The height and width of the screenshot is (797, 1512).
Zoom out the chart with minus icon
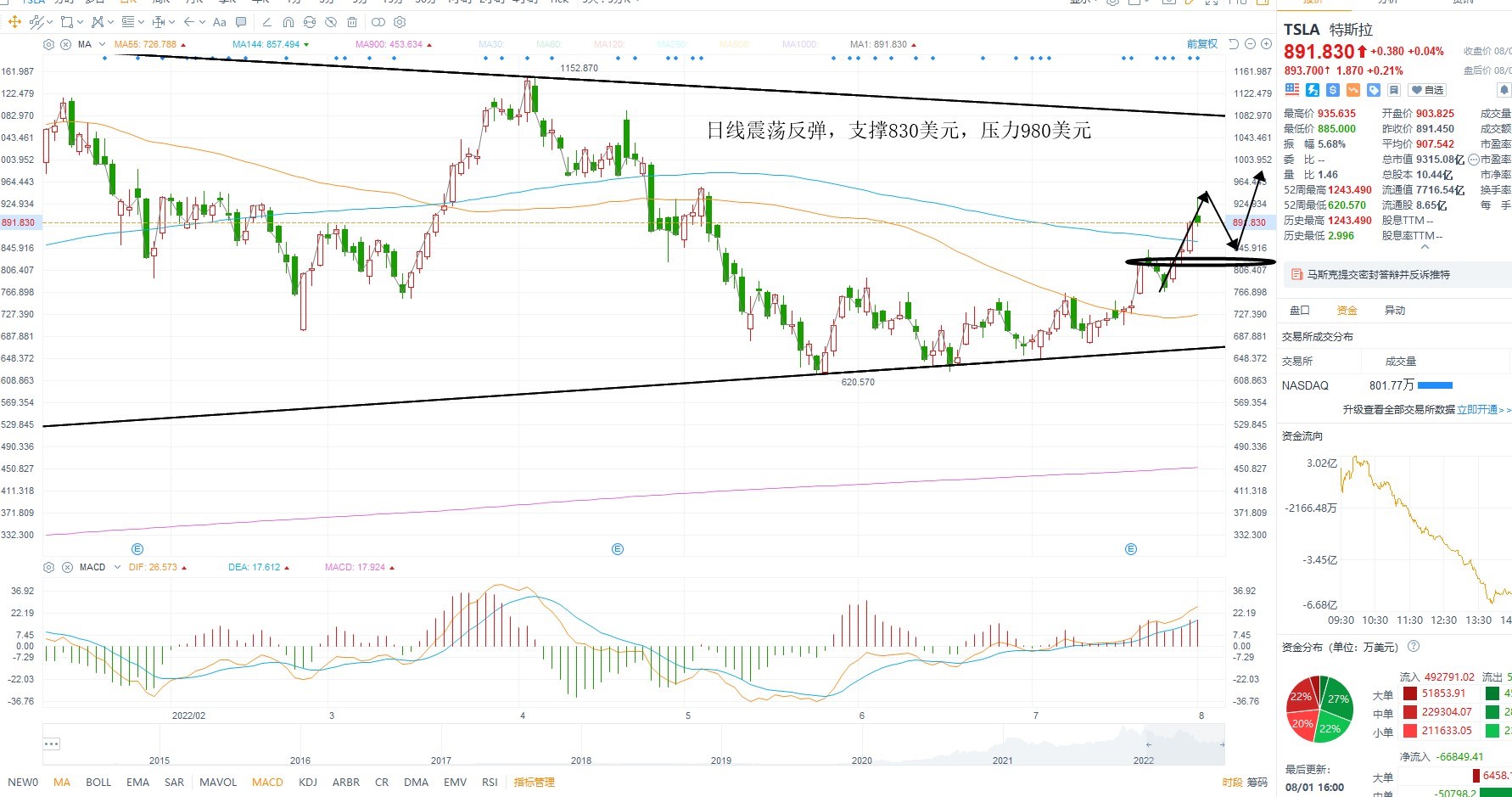pos(1250,44)
